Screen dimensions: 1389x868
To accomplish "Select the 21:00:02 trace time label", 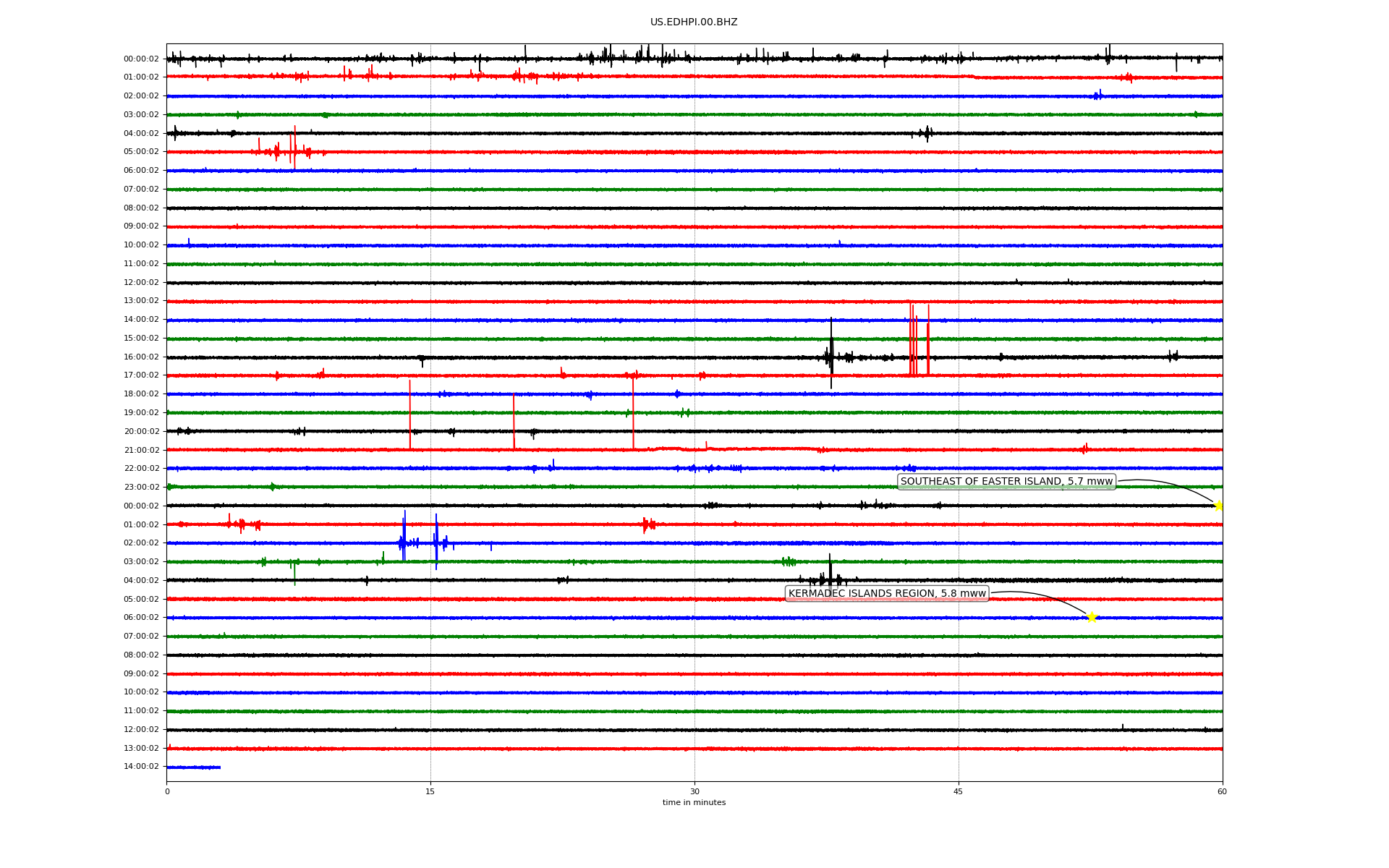I will (x=141, y=450).
